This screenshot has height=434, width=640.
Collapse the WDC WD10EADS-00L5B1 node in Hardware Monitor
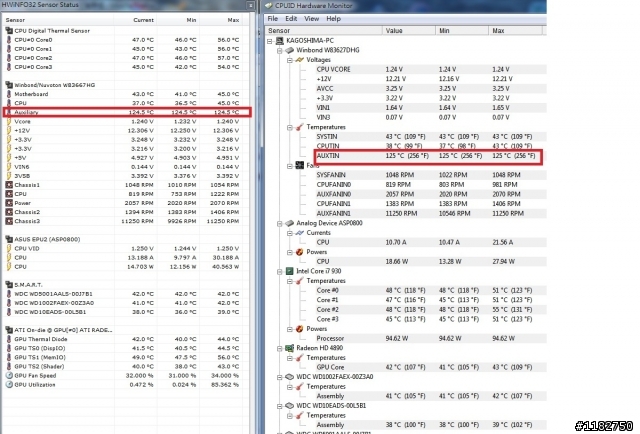[280, 406]
